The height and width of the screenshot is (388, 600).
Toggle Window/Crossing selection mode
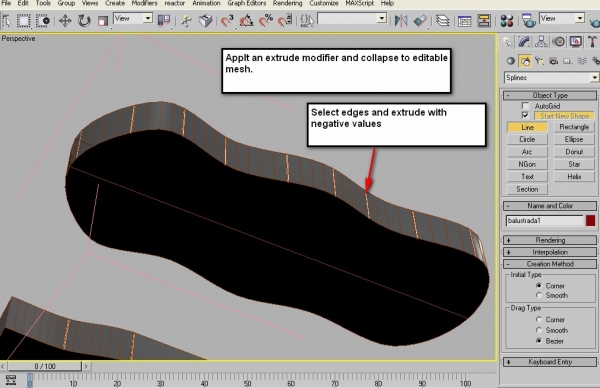point(42,20)
